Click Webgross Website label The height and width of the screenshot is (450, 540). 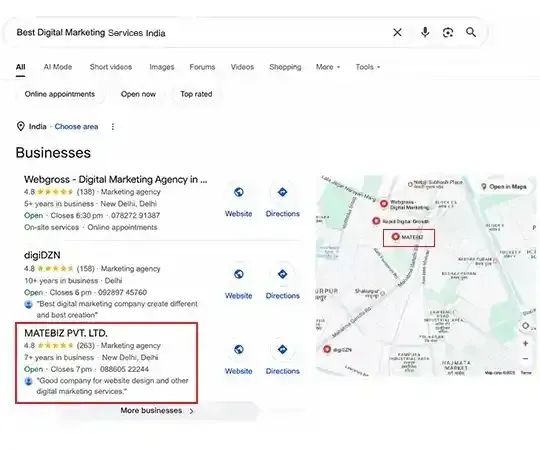(239, 213)
